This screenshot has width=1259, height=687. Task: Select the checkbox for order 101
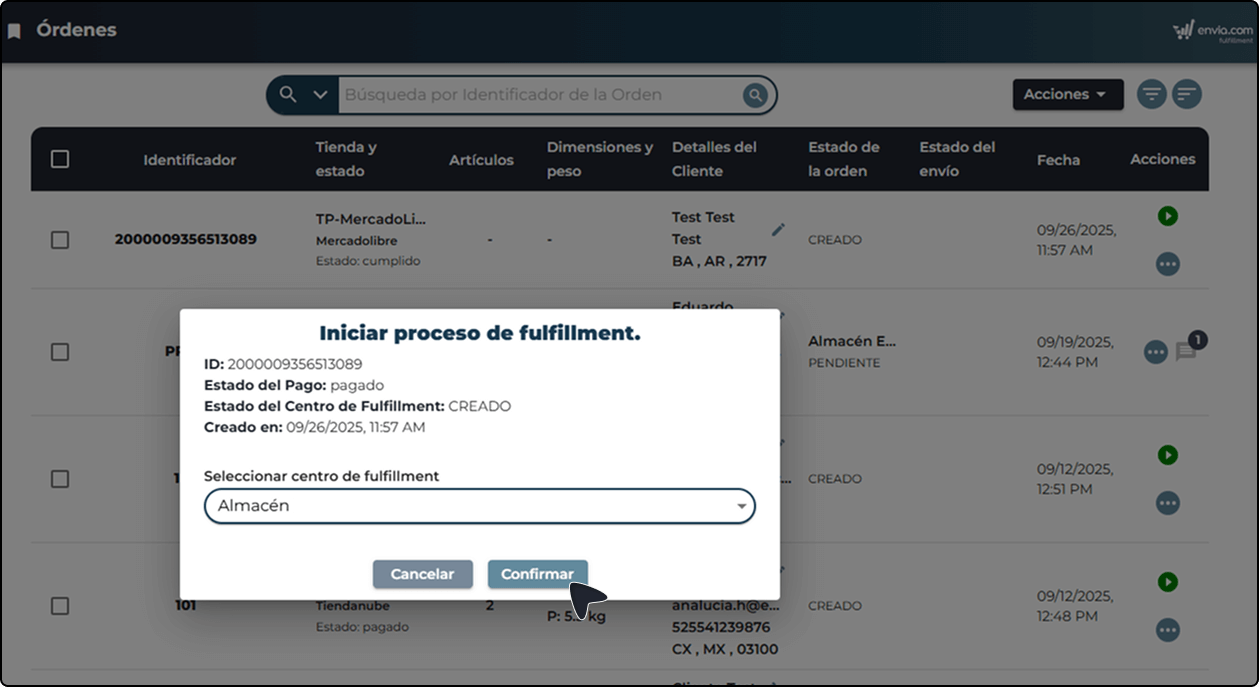click(60, 606)
